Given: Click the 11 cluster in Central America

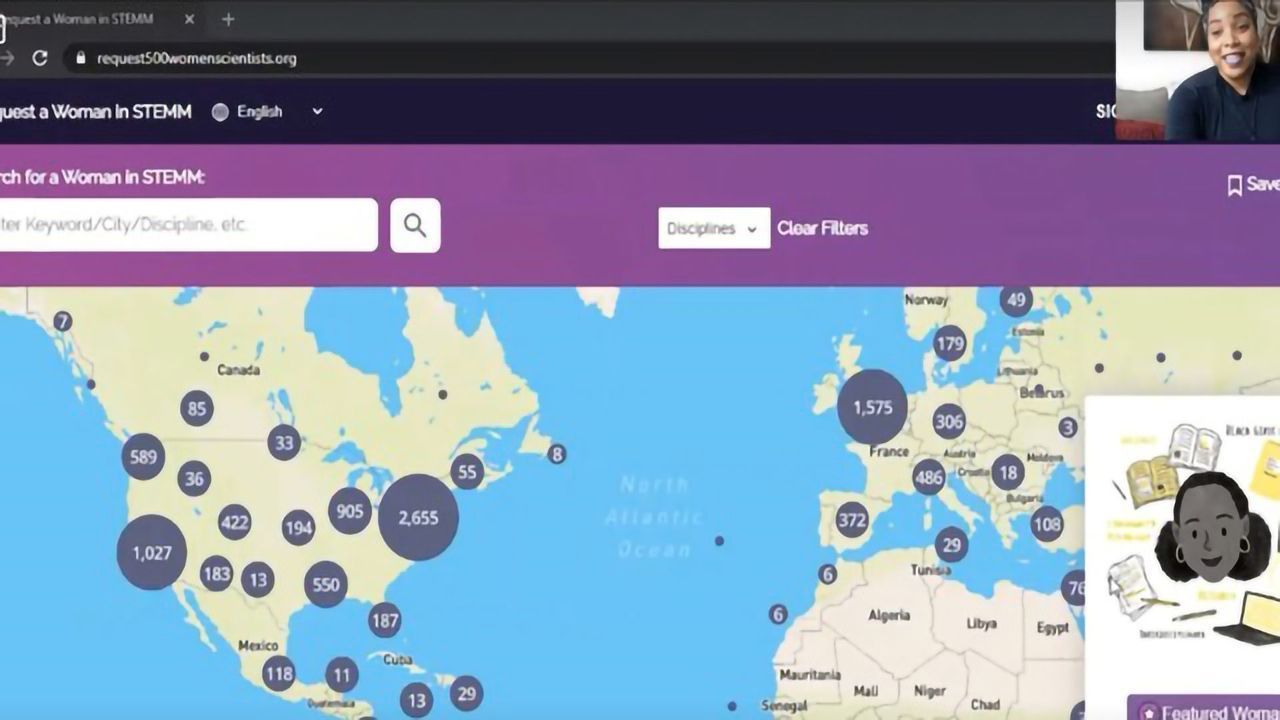Looking at the screenshot, I should point(342,675).
